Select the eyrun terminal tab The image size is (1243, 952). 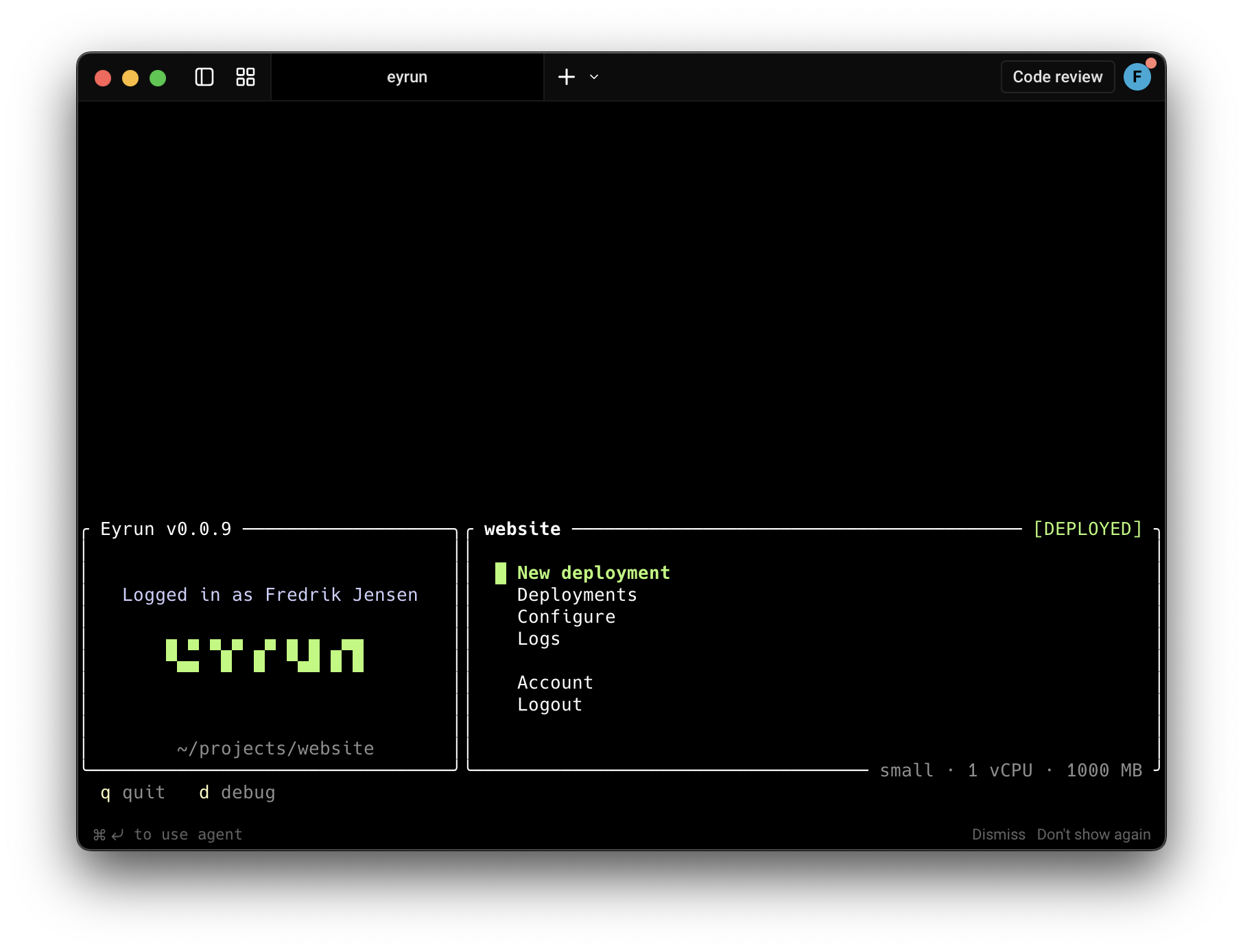pos(407,77)
